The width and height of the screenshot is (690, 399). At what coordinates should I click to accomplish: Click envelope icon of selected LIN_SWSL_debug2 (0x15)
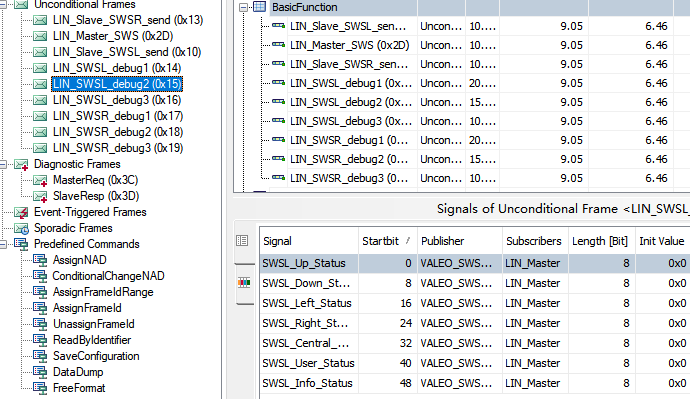point(40,84)
